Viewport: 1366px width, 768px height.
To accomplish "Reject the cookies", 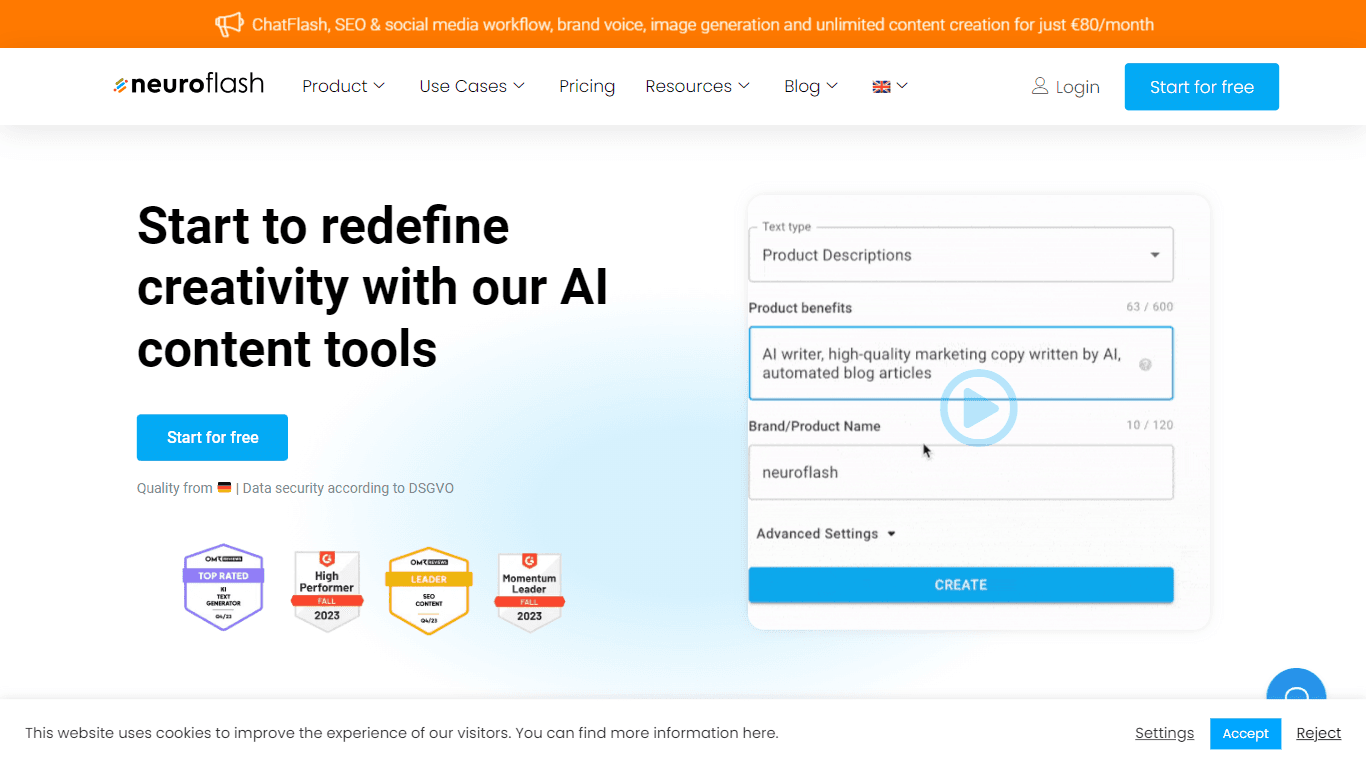I will (x=1319, y=733).
